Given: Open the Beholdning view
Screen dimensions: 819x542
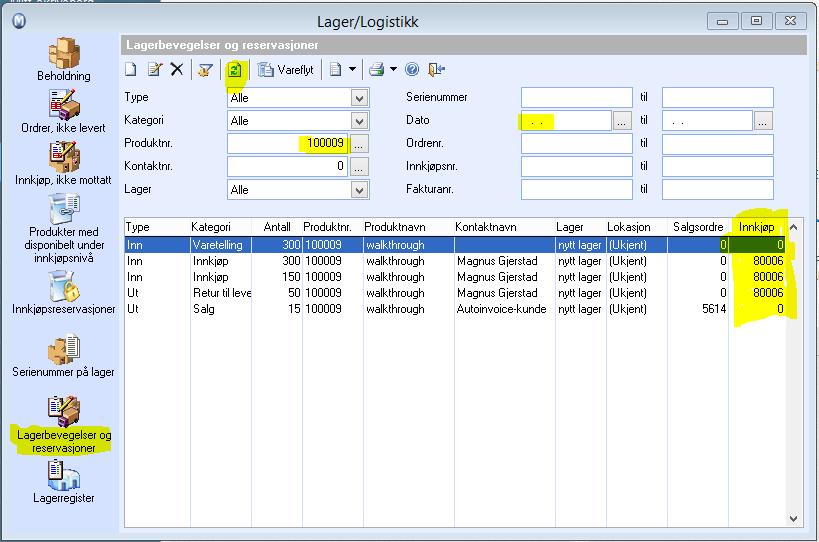Looking at the screenshot, I should (x=64, y=60).
